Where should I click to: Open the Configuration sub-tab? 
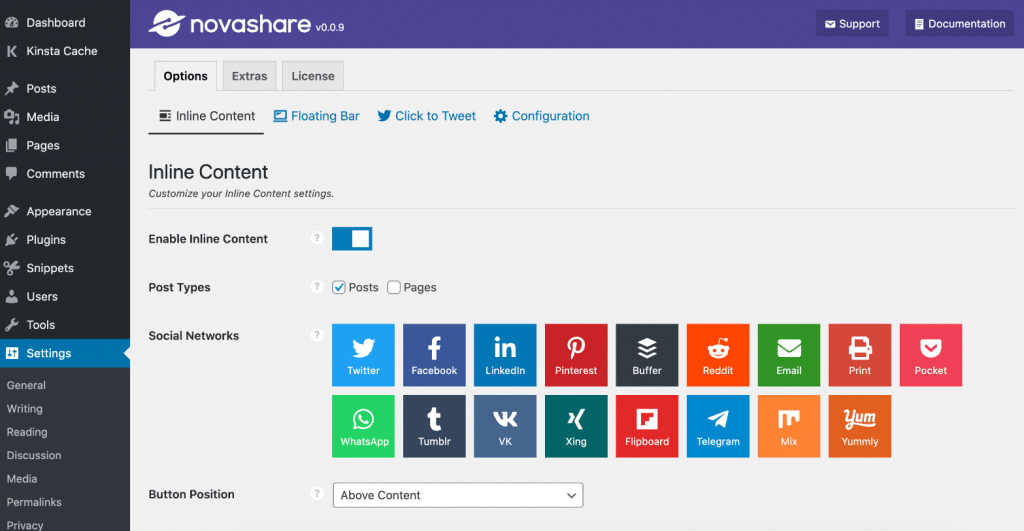coord(541,116)
